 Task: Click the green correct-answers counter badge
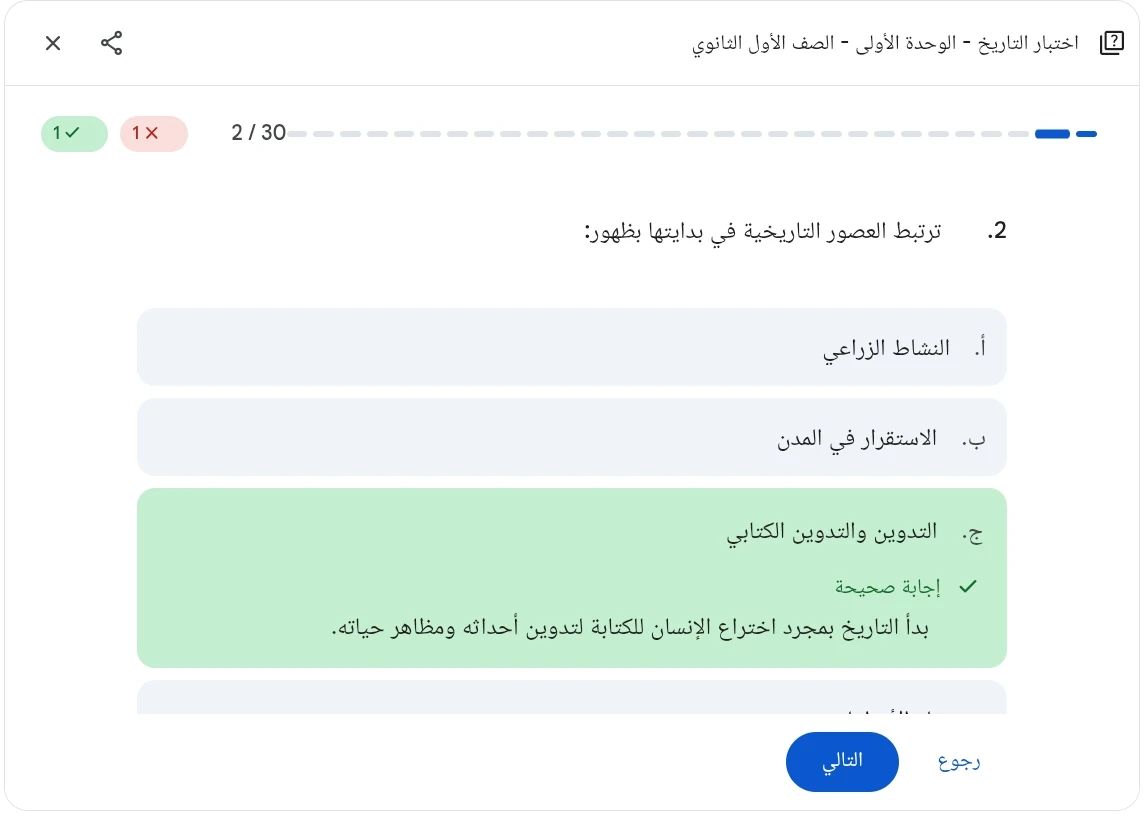click(x=74, y=133)
